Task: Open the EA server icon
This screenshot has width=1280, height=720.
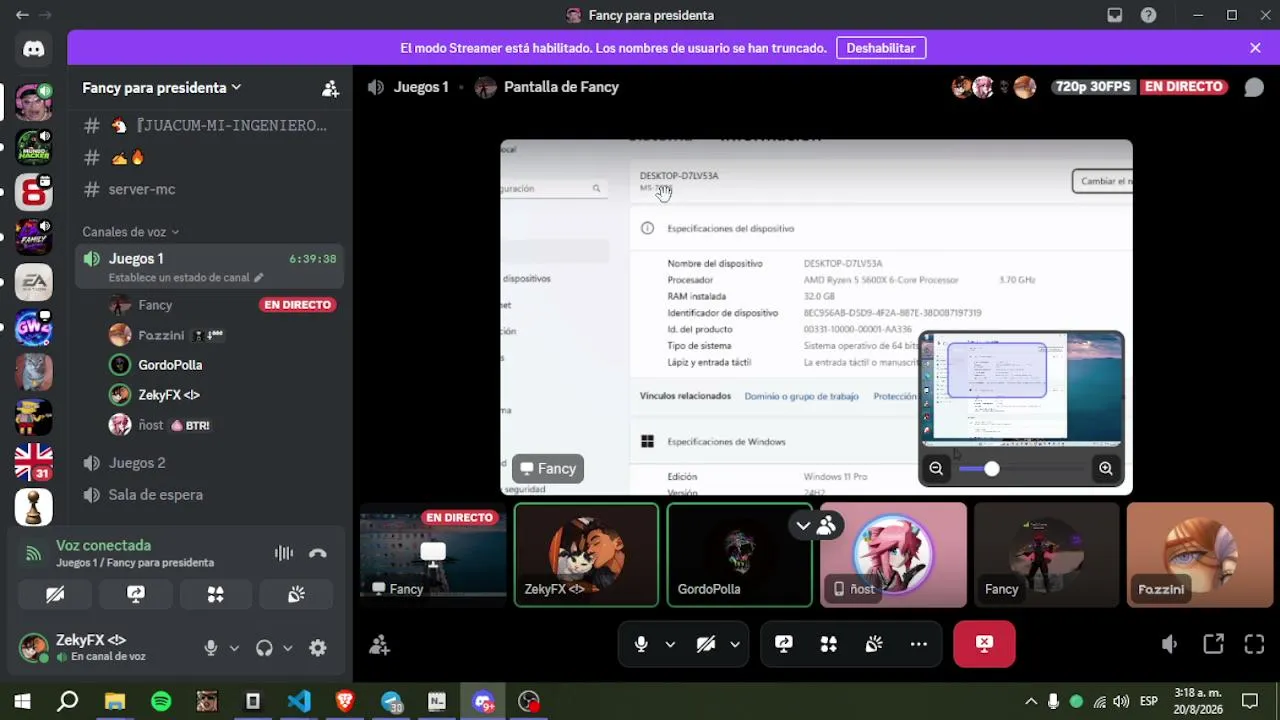Action: pyautogui.click(x=33, y=282)
